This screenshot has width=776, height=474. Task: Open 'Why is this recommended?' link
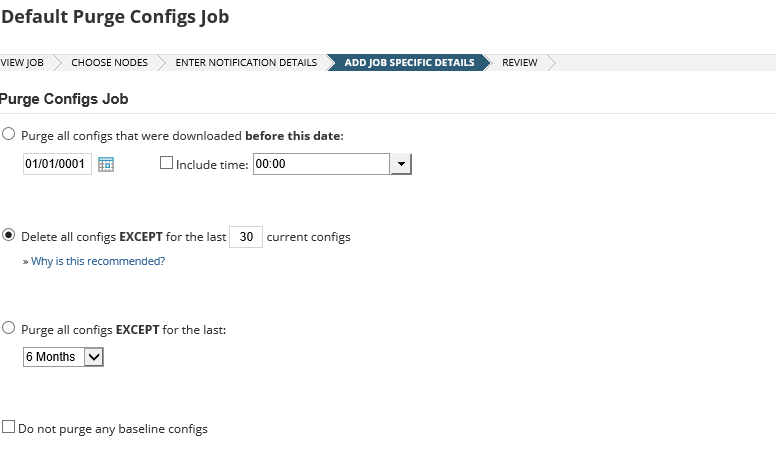(x=98, y=261)
